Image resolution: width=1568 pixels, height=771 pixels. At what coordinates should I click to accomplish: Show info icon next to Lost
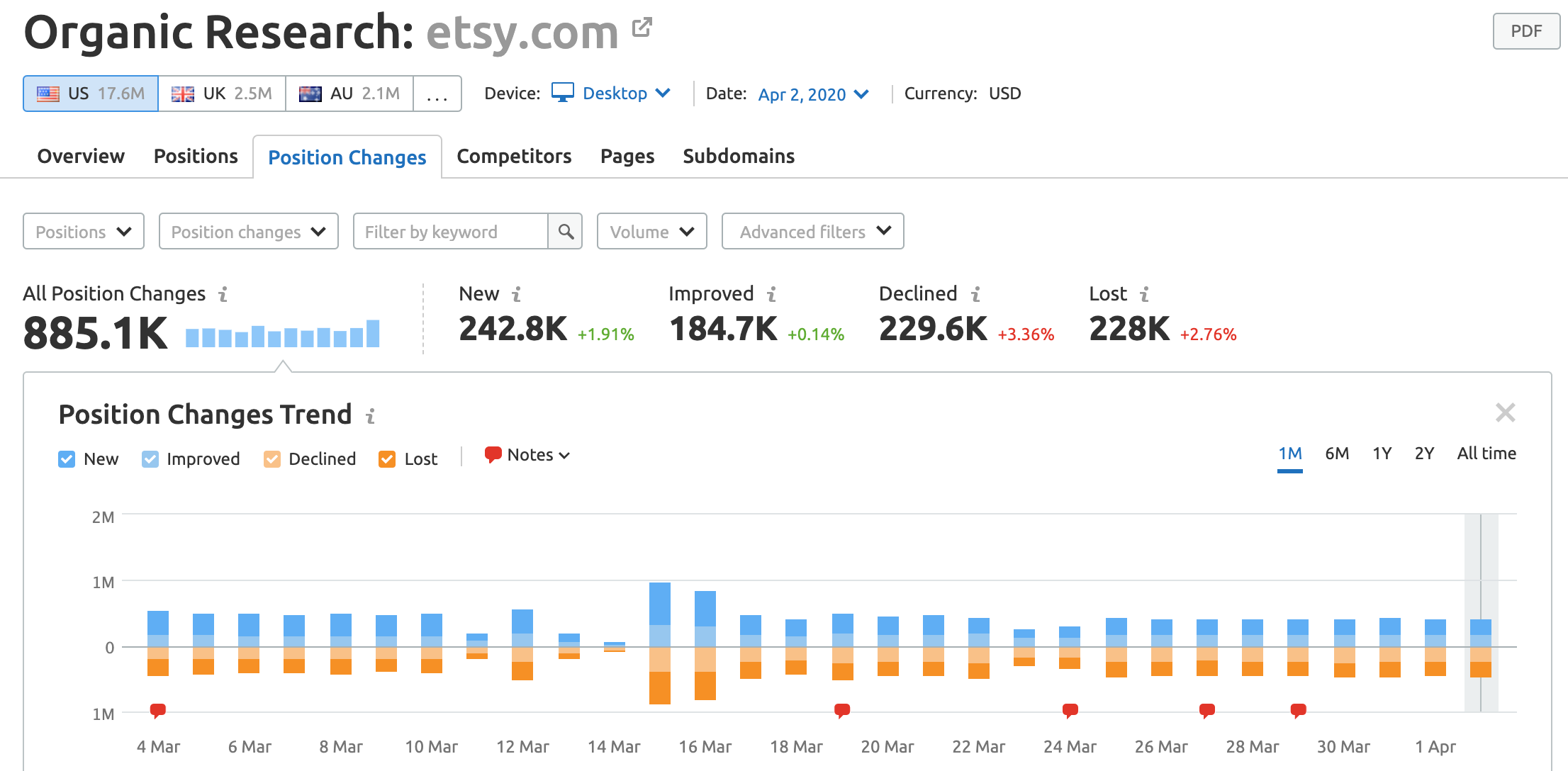(1145, 294)
